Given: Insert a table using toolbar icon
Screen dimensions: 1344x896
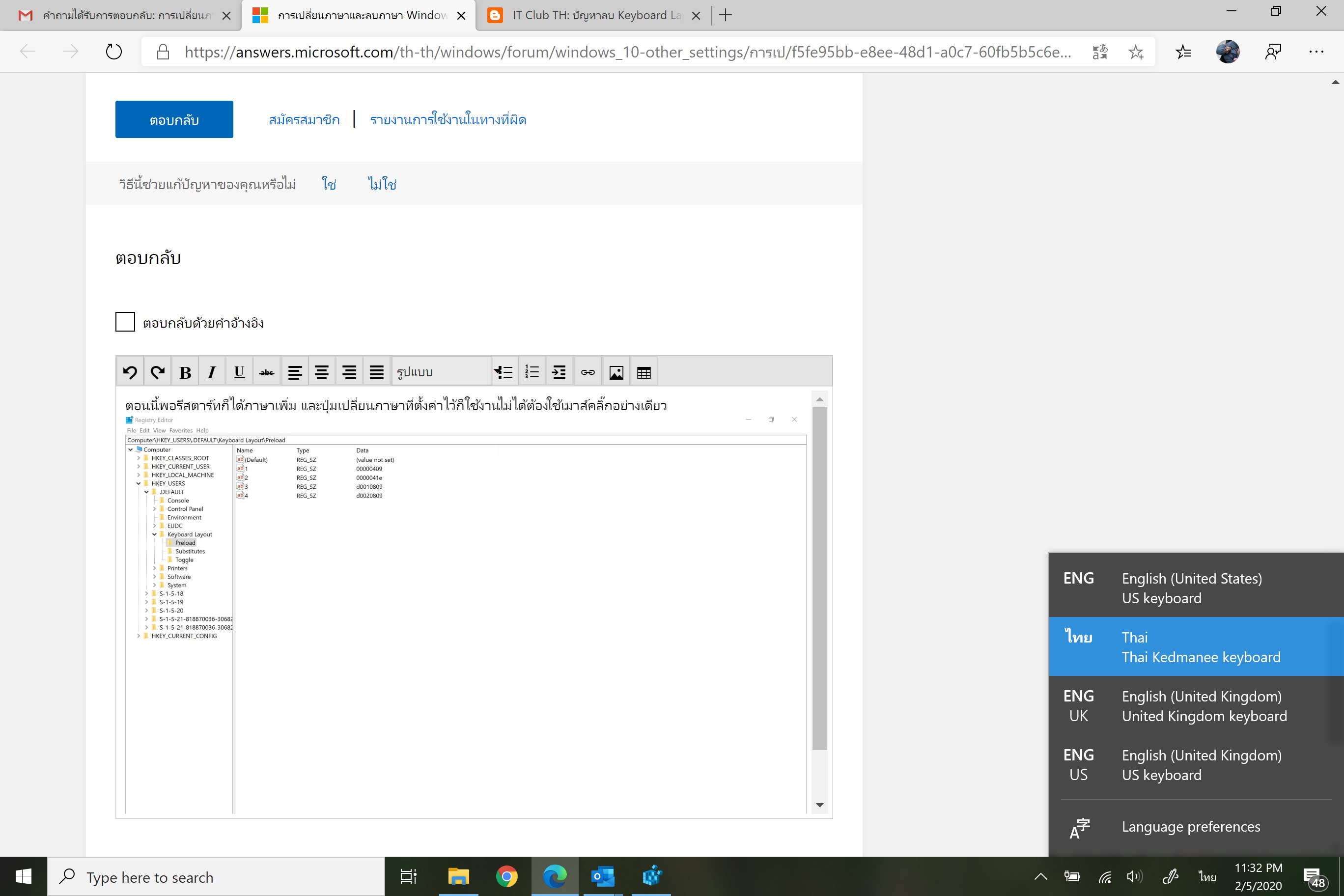Looking at the screenshot, I should tap(644, 372).
